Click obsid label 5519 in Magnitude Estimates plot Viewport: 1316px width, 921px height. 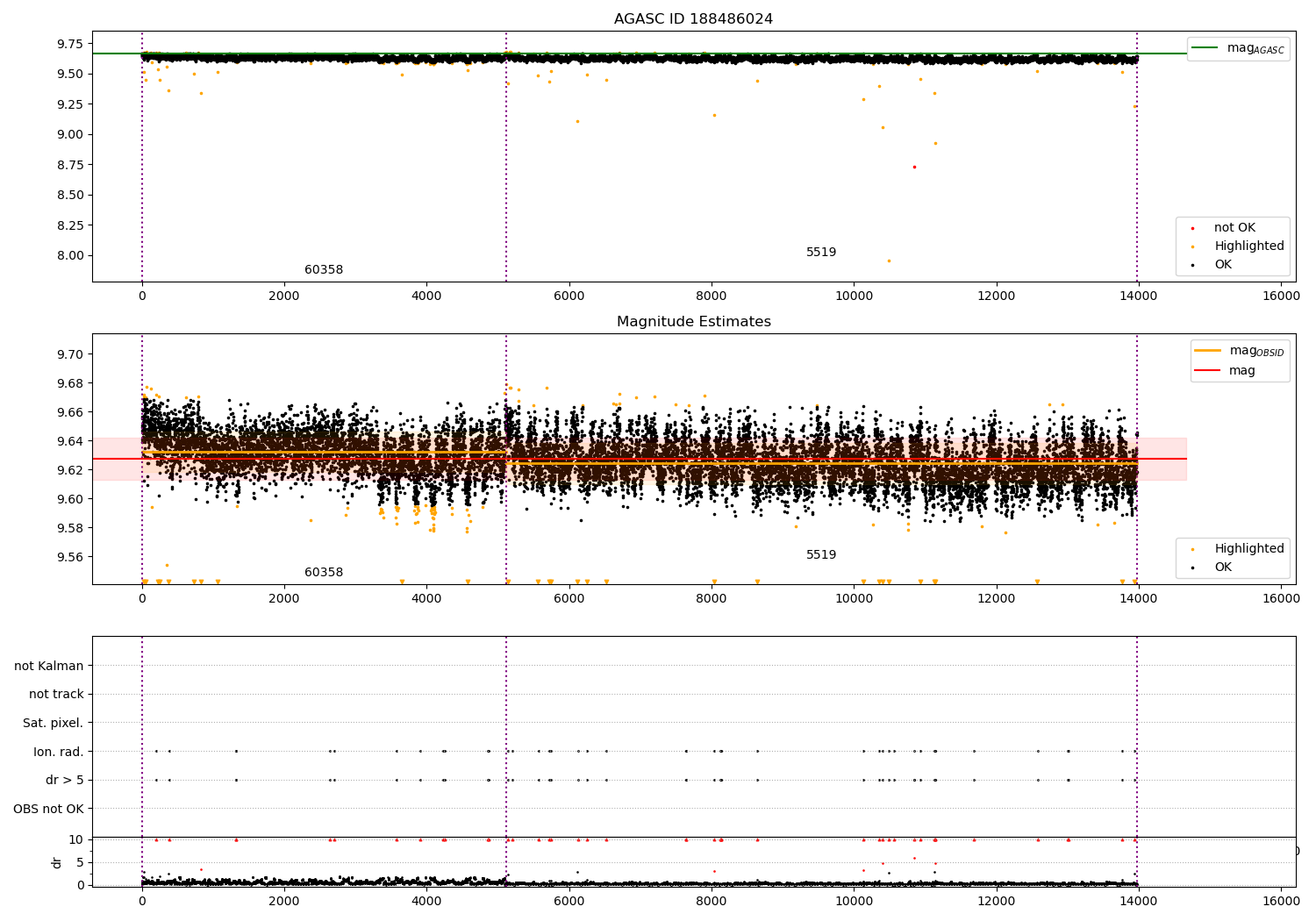pyautogui.click(x=821, y=555)
